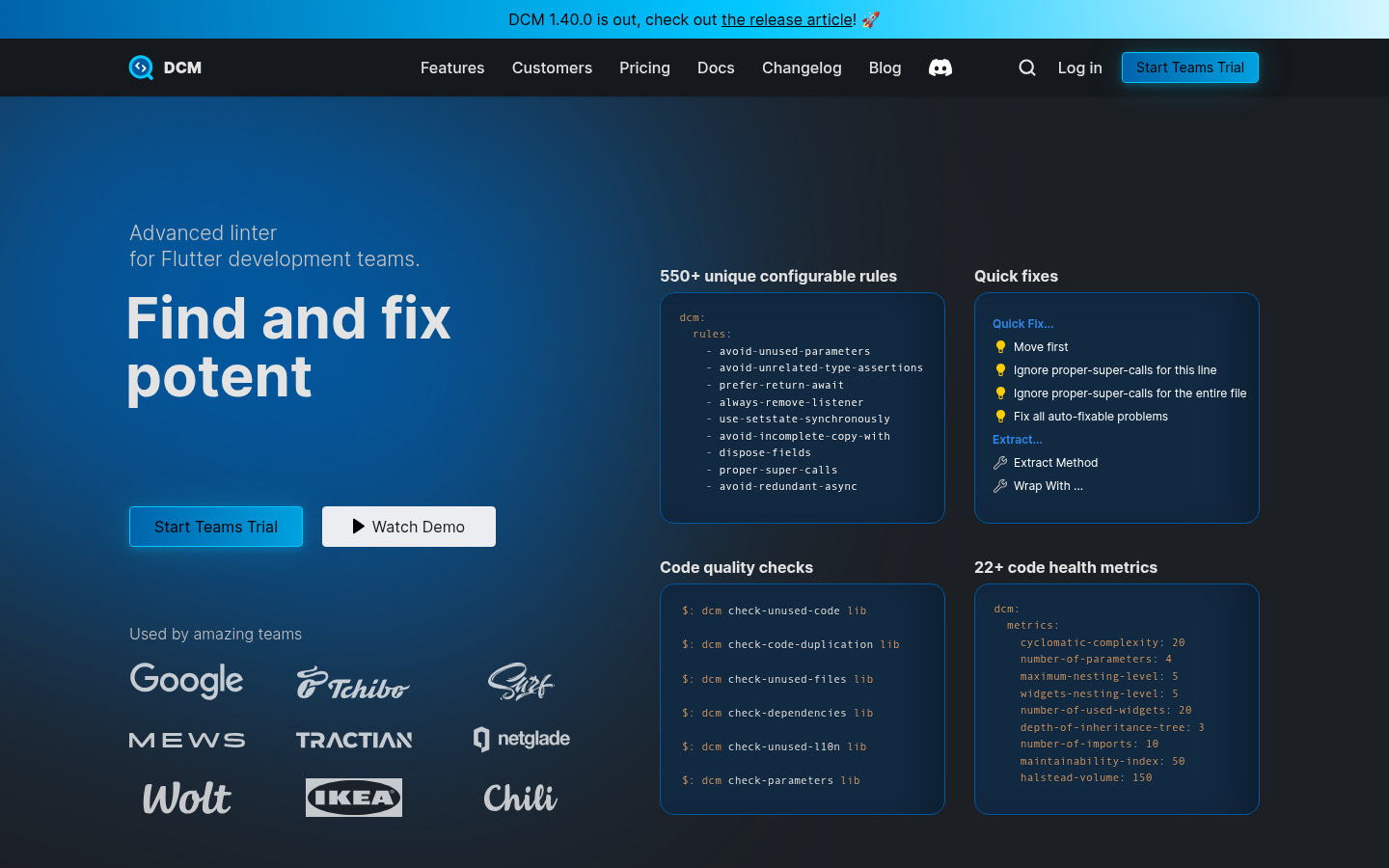The height and width of the screenshot is (868, 1389).
Task: Click the Surf team logo
Action: click(x=521, y=681)
